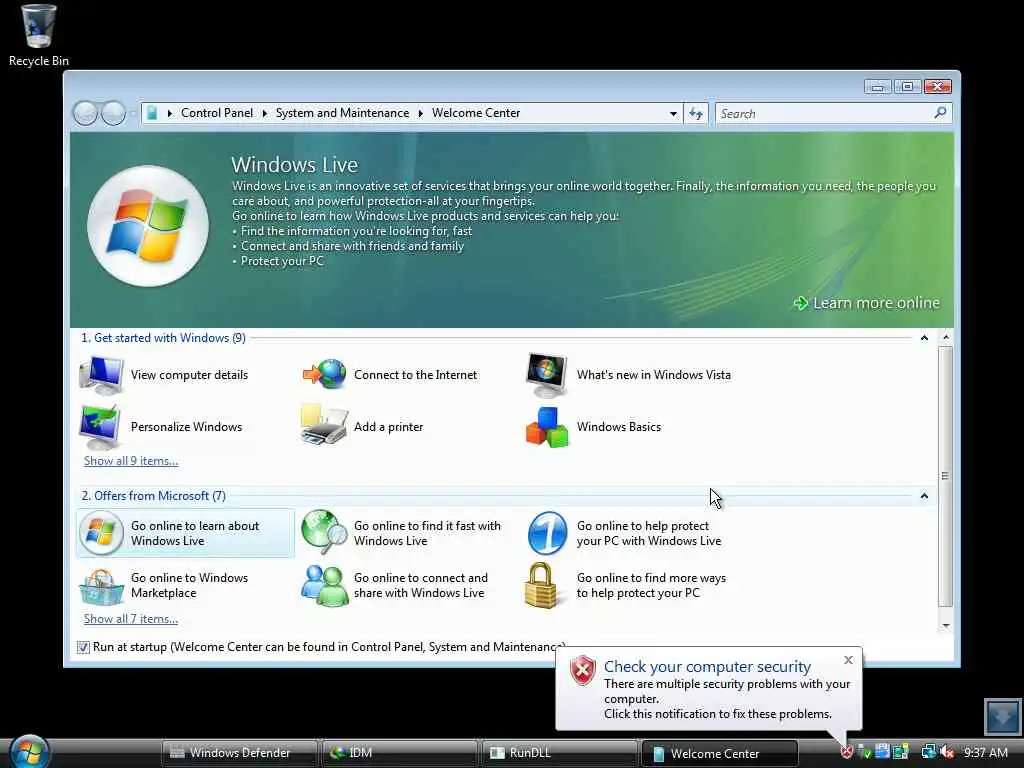
Task: Open recent pages dropdown next to Forward
Action: pyautogui.click(x=133, y=114)
